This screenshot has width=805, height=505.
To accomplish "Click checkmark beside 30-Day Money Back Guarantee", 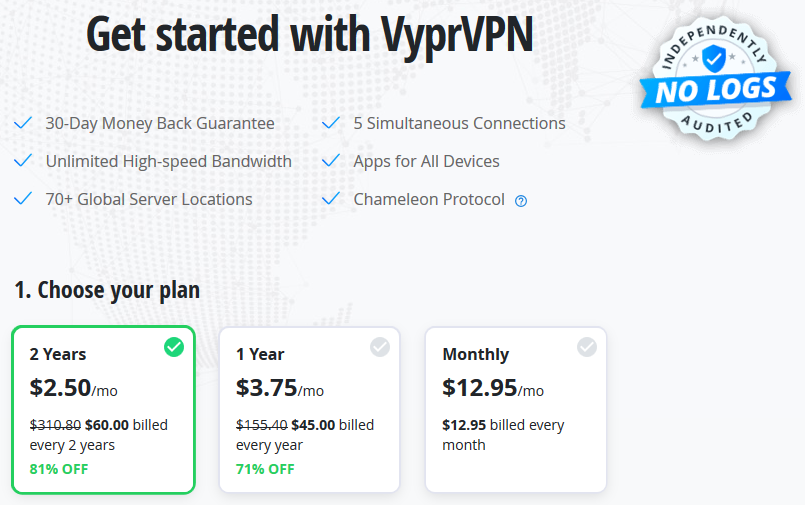I will coord(23,123).
